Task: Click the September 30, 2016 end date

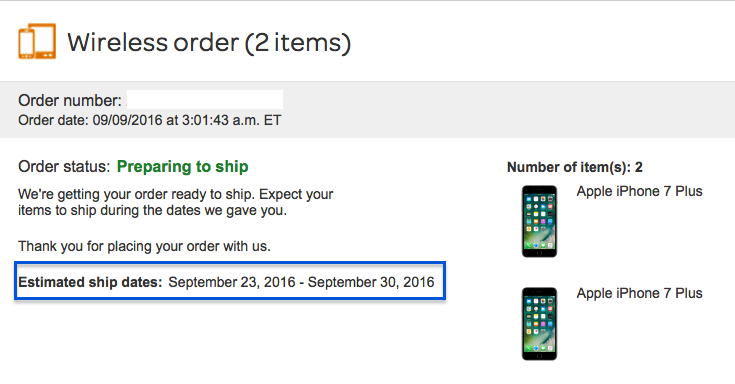Action: [371, 282]
